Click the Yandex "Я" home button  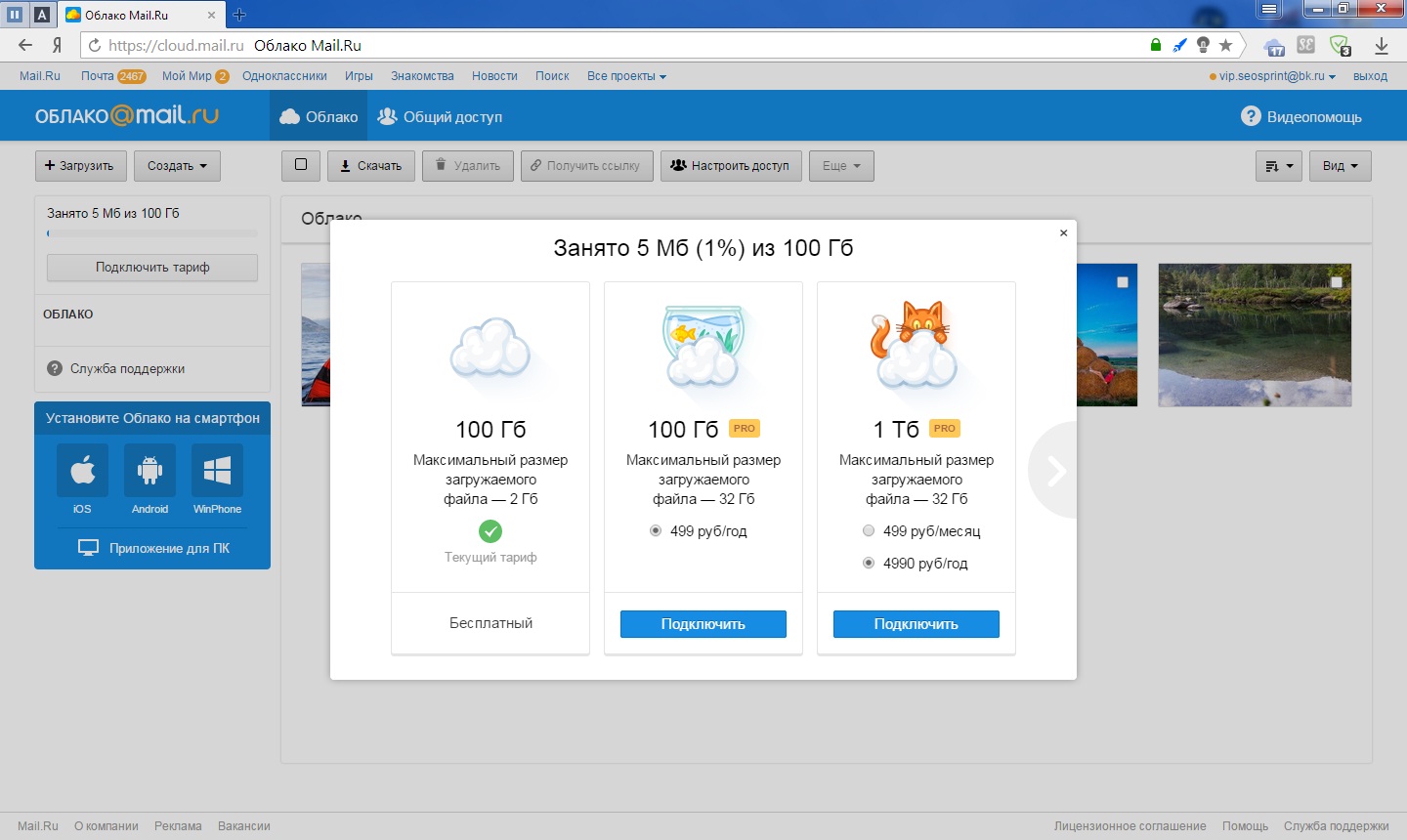click(x=58, y=45)
